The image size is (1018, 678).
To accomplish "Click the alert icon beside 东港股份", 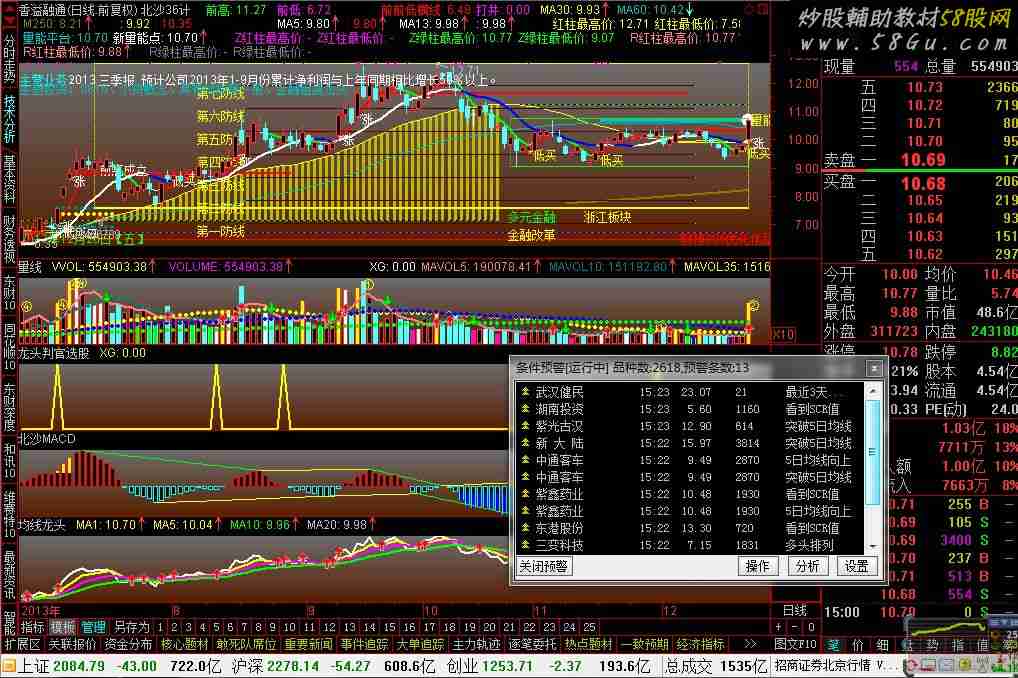I will coord(525,528).
